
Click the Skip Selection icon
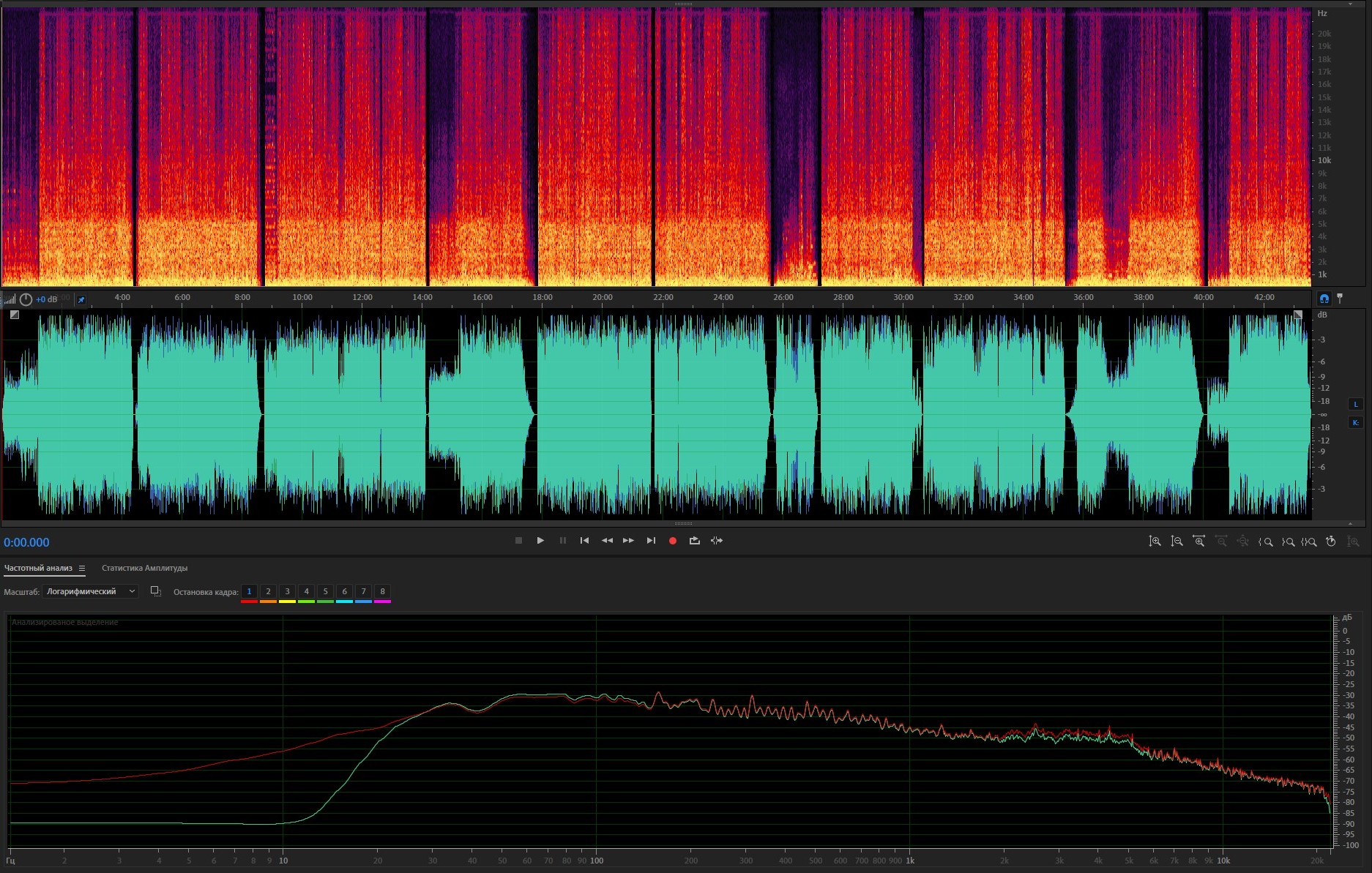(717, 541)
